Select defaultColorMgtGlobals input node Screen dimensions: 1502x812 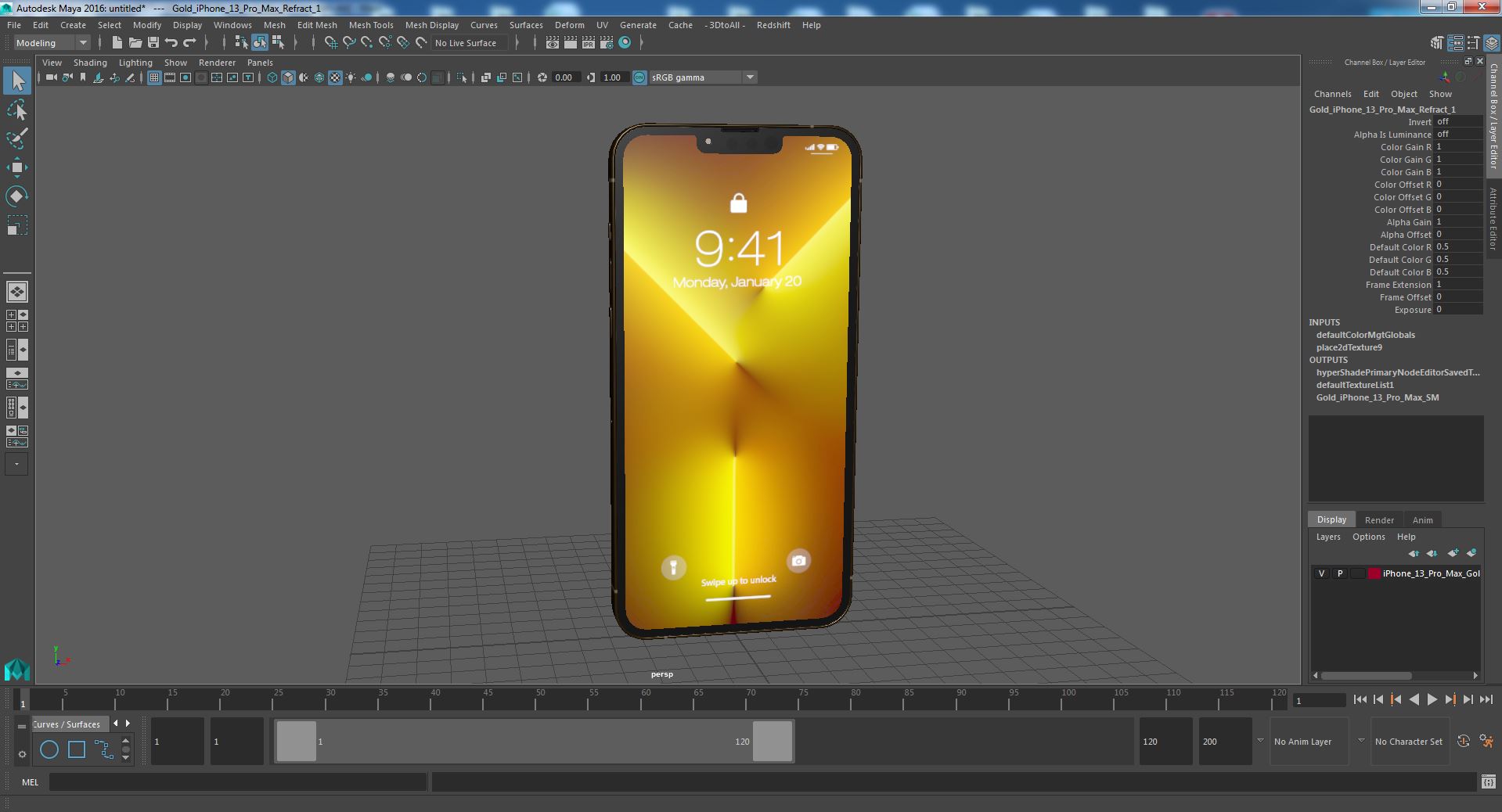tap(1365, 335)
